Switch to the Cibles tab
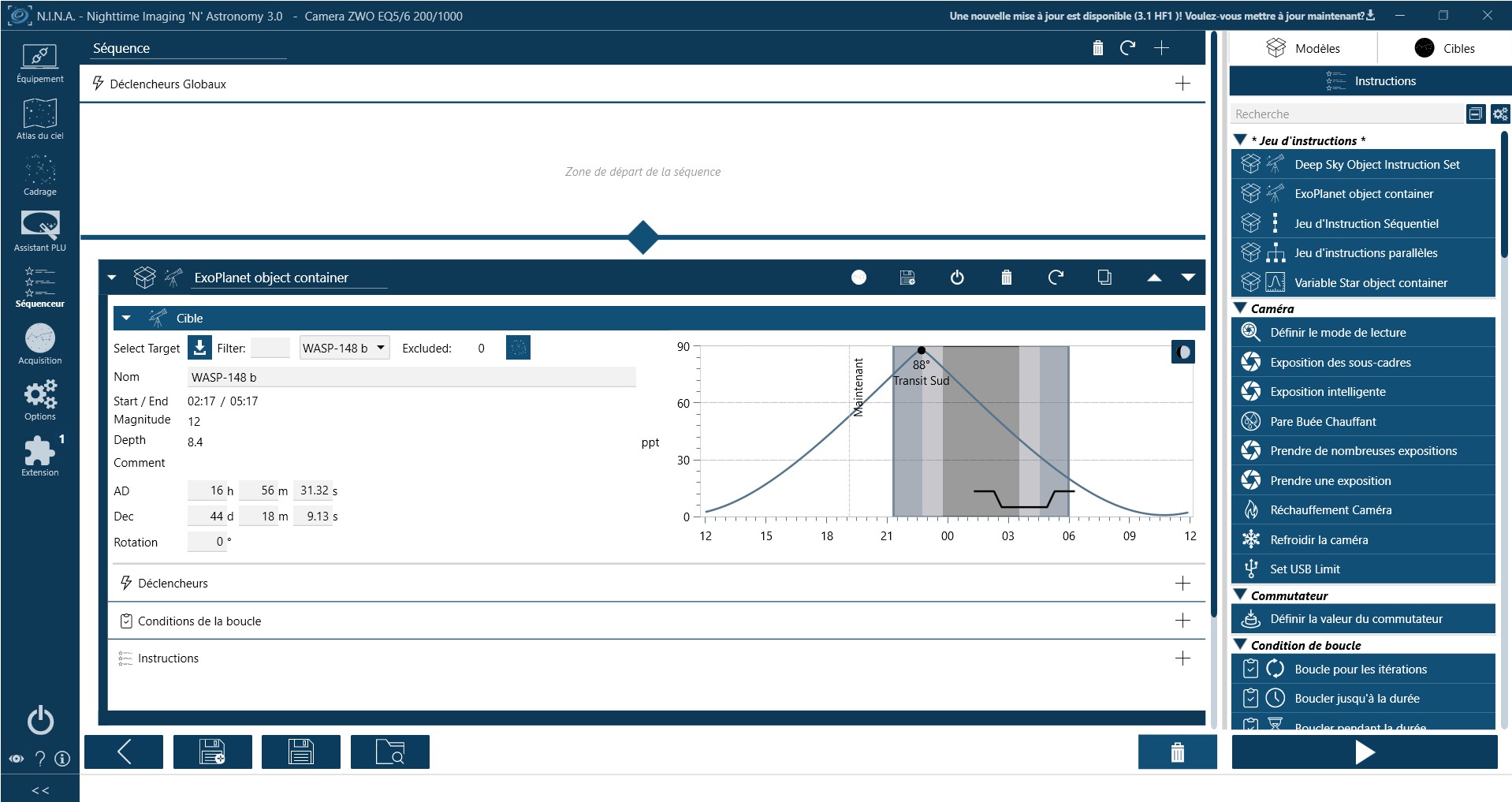The image size is (1512, 802). click(1444, 48)
